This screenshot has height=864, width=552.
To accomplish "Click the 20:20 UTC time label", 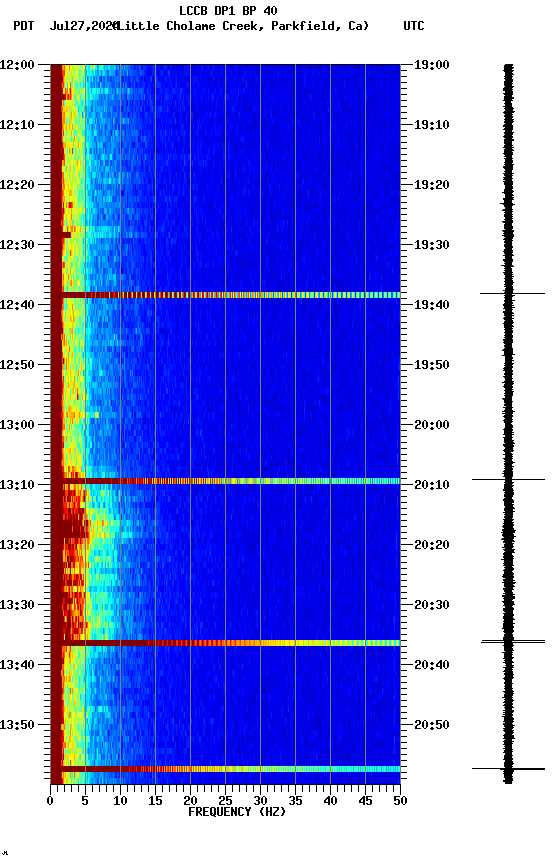I will [432, 545].
